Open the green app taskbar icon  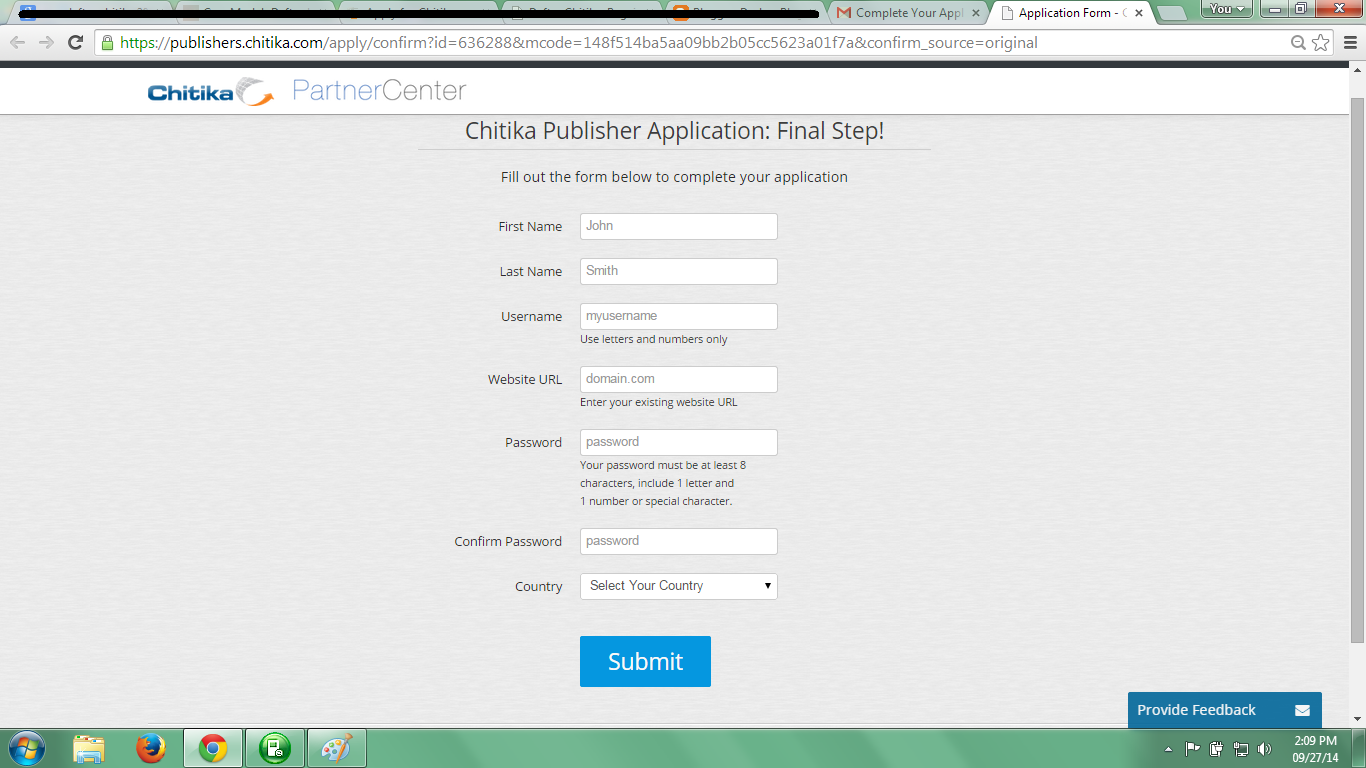click(274, 748)
